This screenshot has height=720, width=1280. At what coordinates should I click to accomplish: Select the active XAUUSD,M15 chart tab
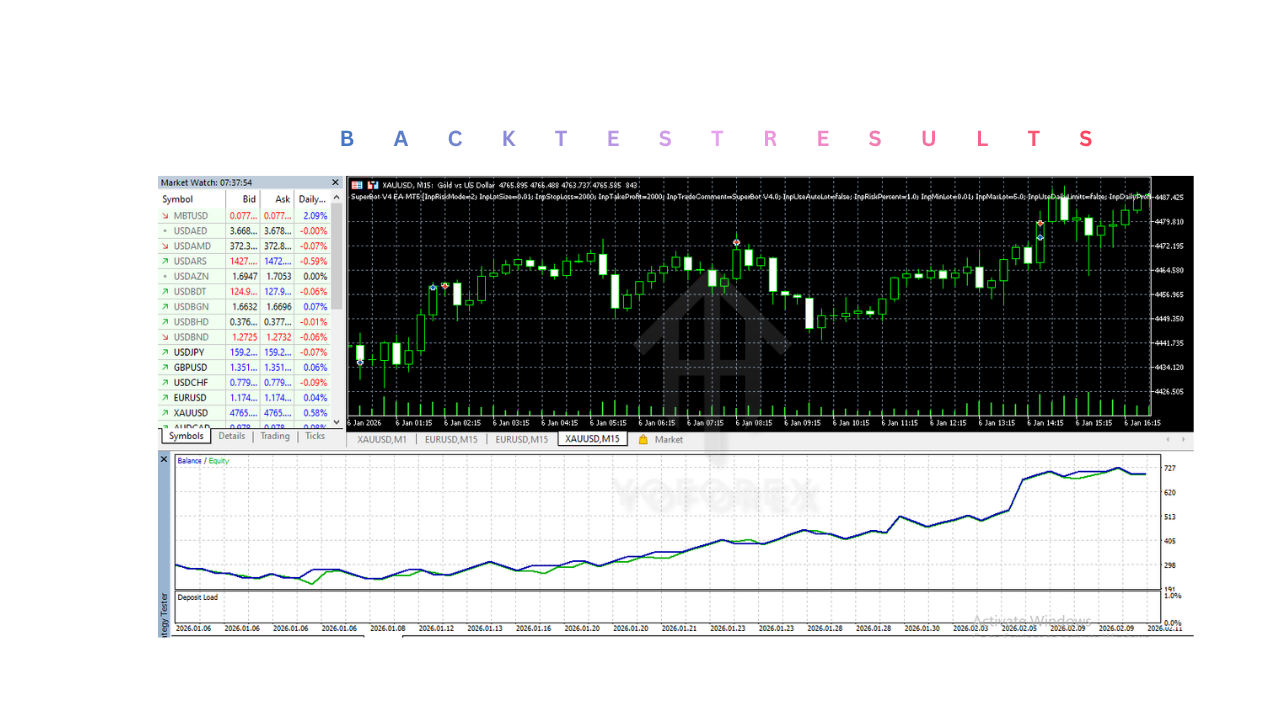point(592,439)
